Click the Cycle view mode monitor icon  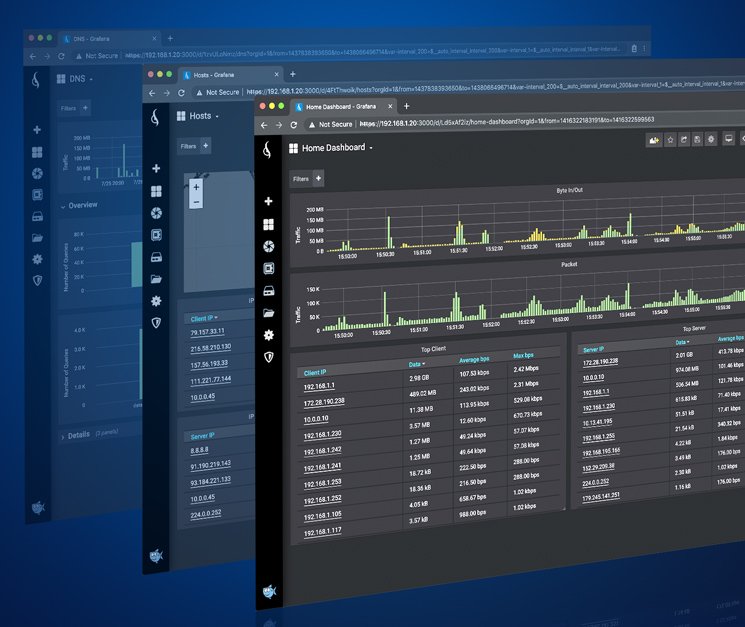click(x=728, y=139)
